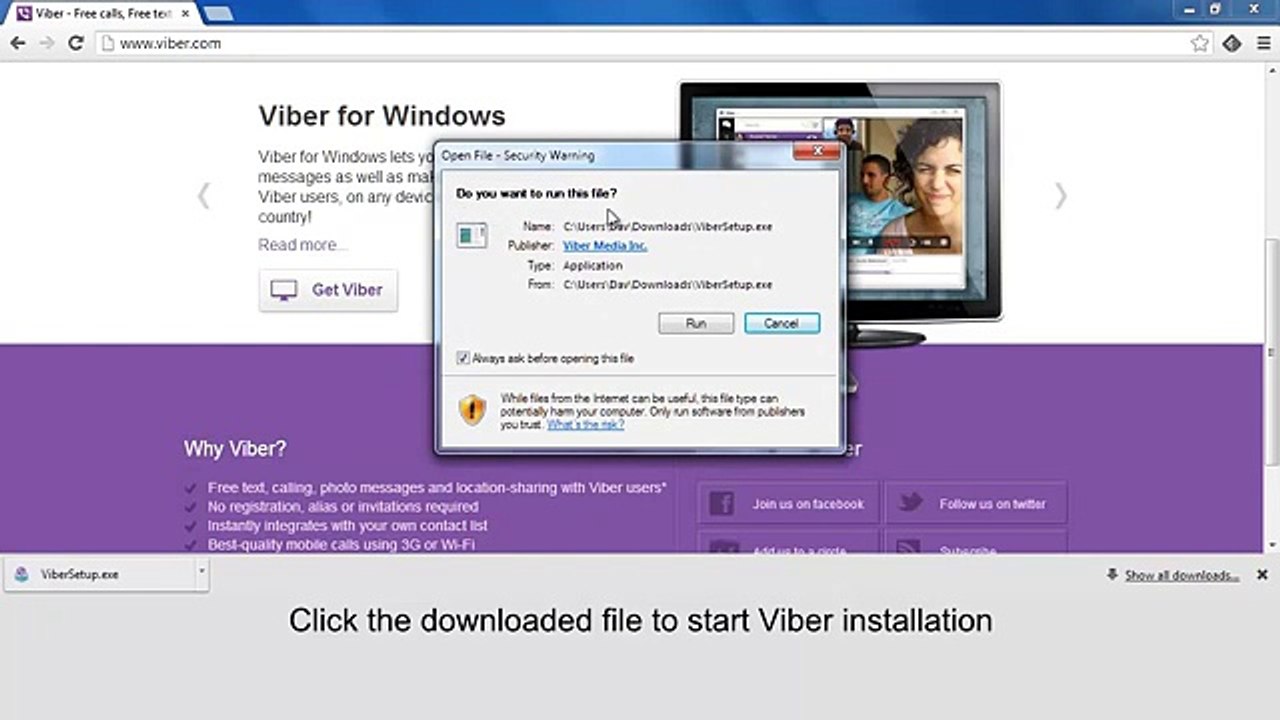Go back to the previous page
Viewport: 1280px width, 720px height.
tap(17, 43)
